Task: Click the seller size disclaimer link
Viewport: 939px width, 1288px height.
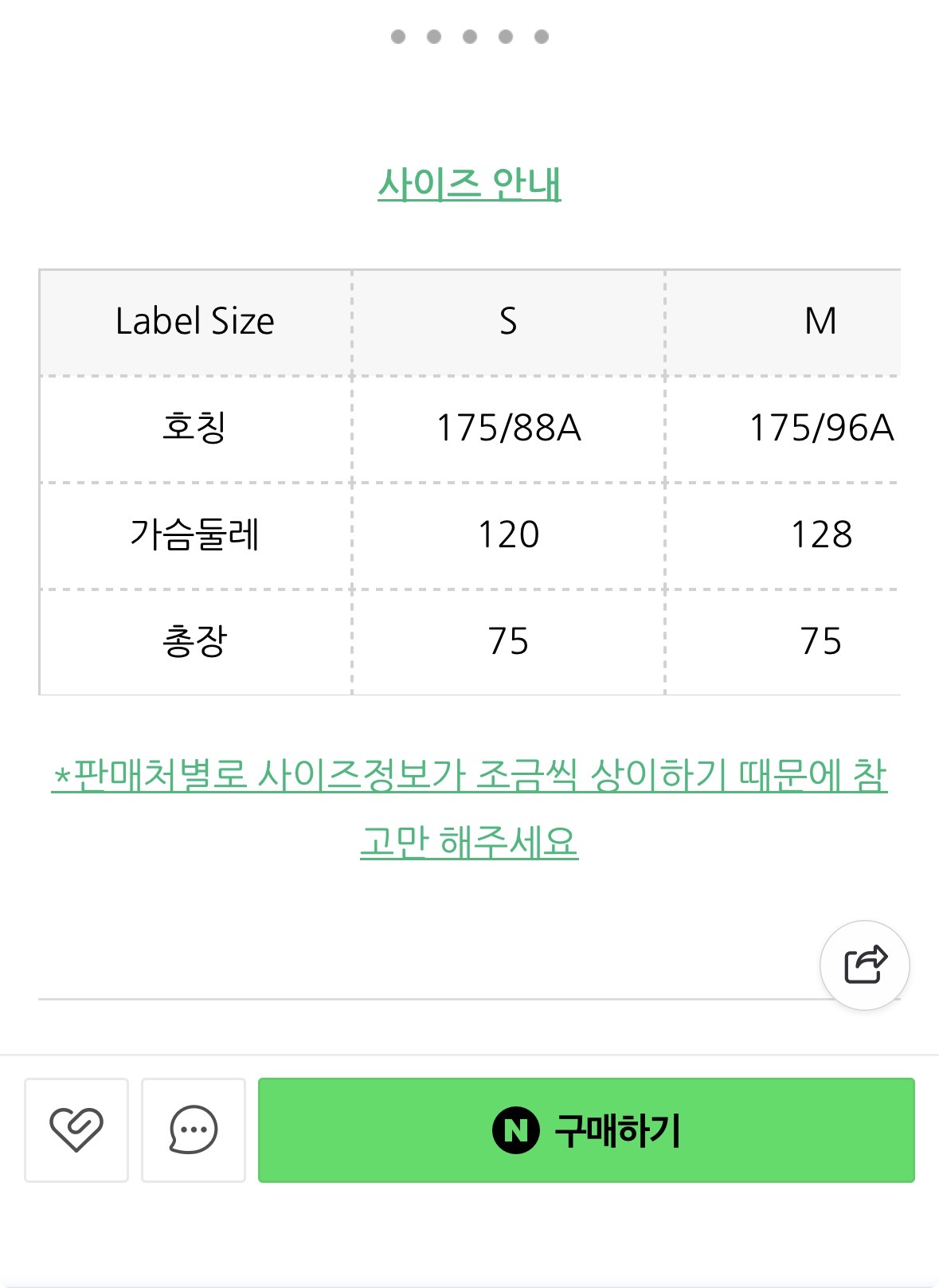Action: (x=469, y=807)
